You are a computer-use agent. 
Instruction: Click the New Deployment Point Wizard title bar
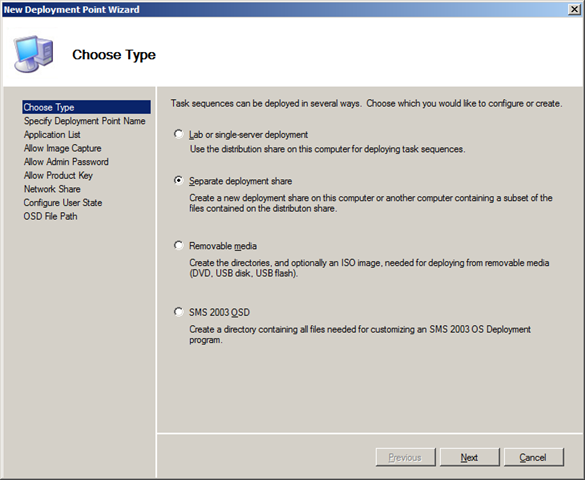(x=284, y=9)
